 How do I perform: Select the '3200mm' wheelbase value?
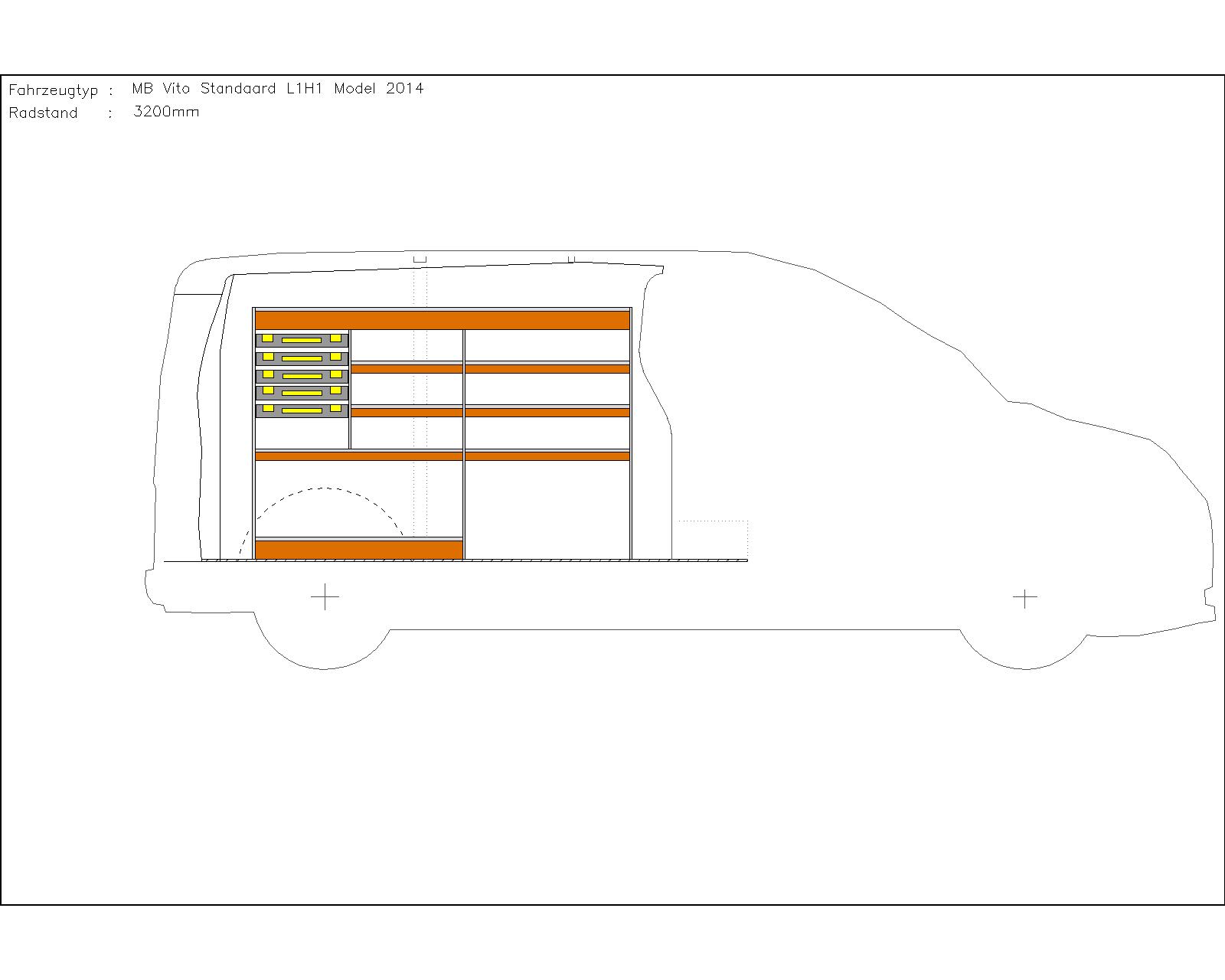click(x=166, y=112)
